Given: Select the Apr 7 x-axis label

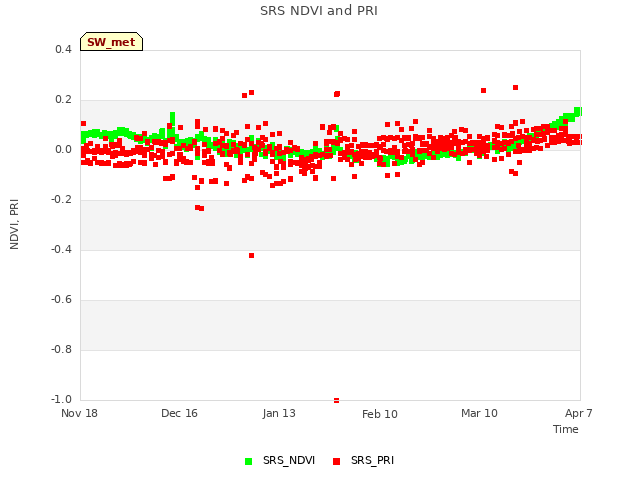Looking at the screenshot, I should pyautogui.click(x=579, y=413).
